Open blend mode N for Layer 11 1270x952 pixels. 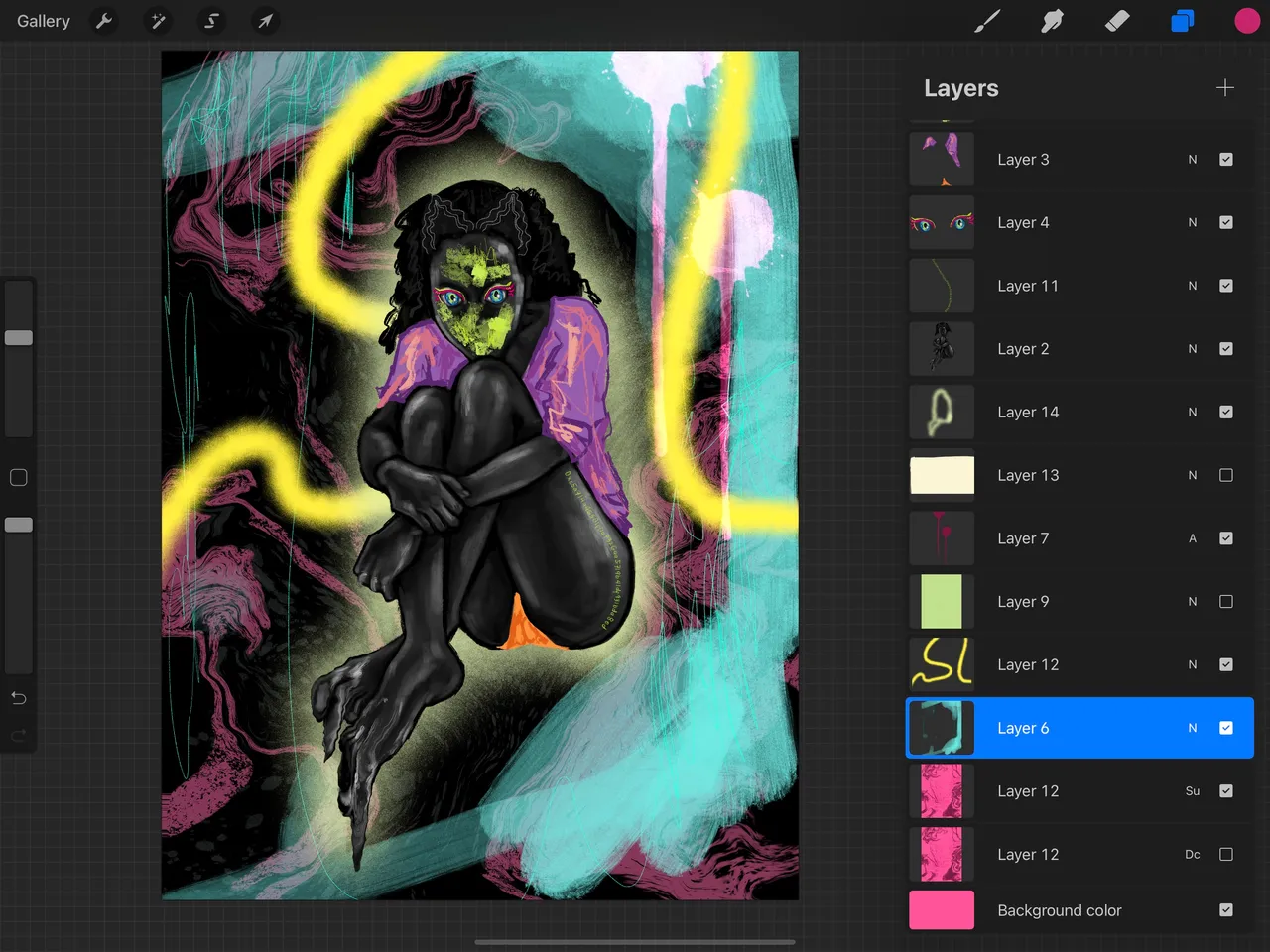click(x=1193, y=286)
